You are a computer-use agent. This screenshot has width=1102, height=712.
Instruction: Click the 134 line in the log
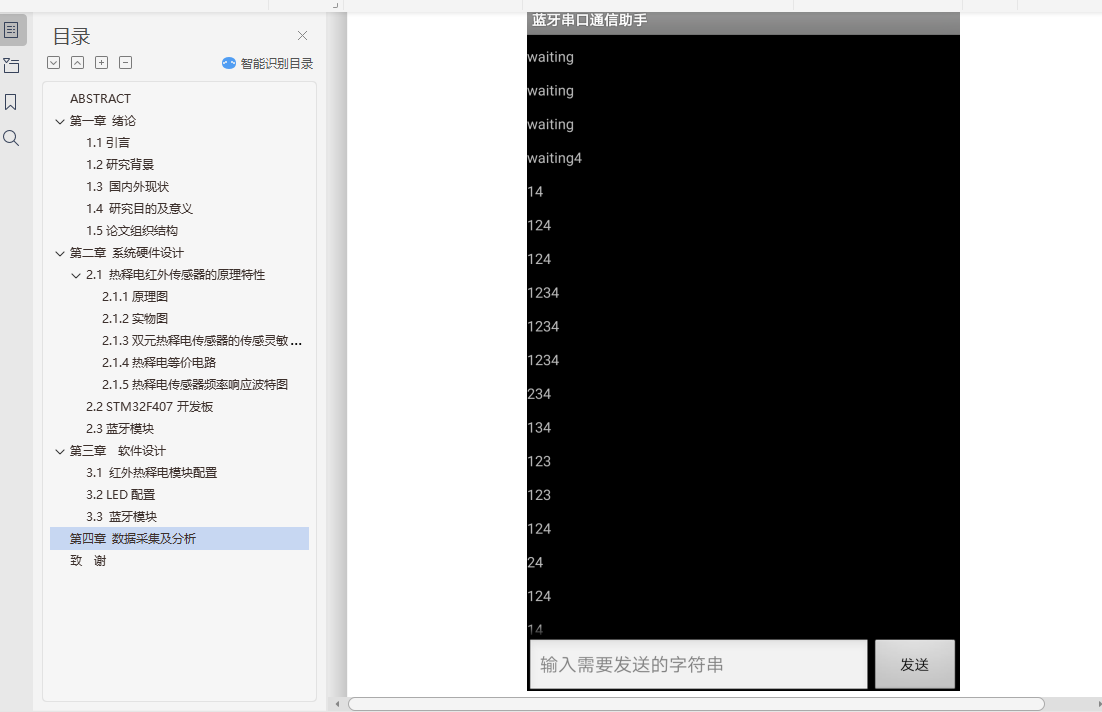click(x=539, y=428)
